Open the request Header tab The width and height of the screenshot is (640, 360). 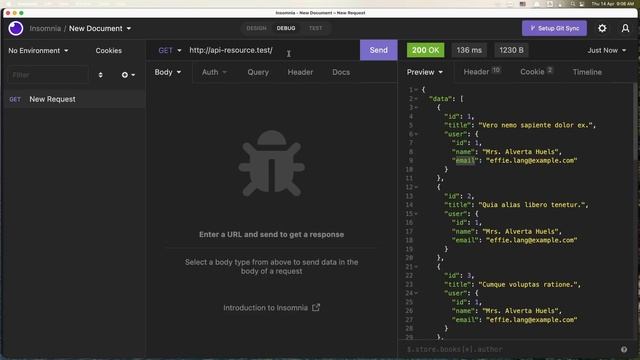pos(300,72)
